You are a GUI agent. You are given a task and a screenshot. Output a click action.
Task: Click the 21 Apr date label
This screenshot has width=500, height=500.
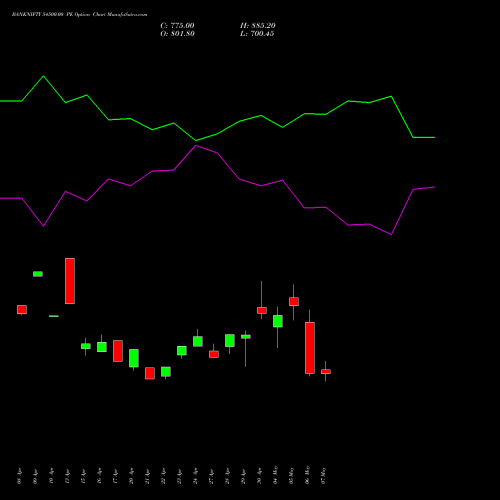coord(147,476)
